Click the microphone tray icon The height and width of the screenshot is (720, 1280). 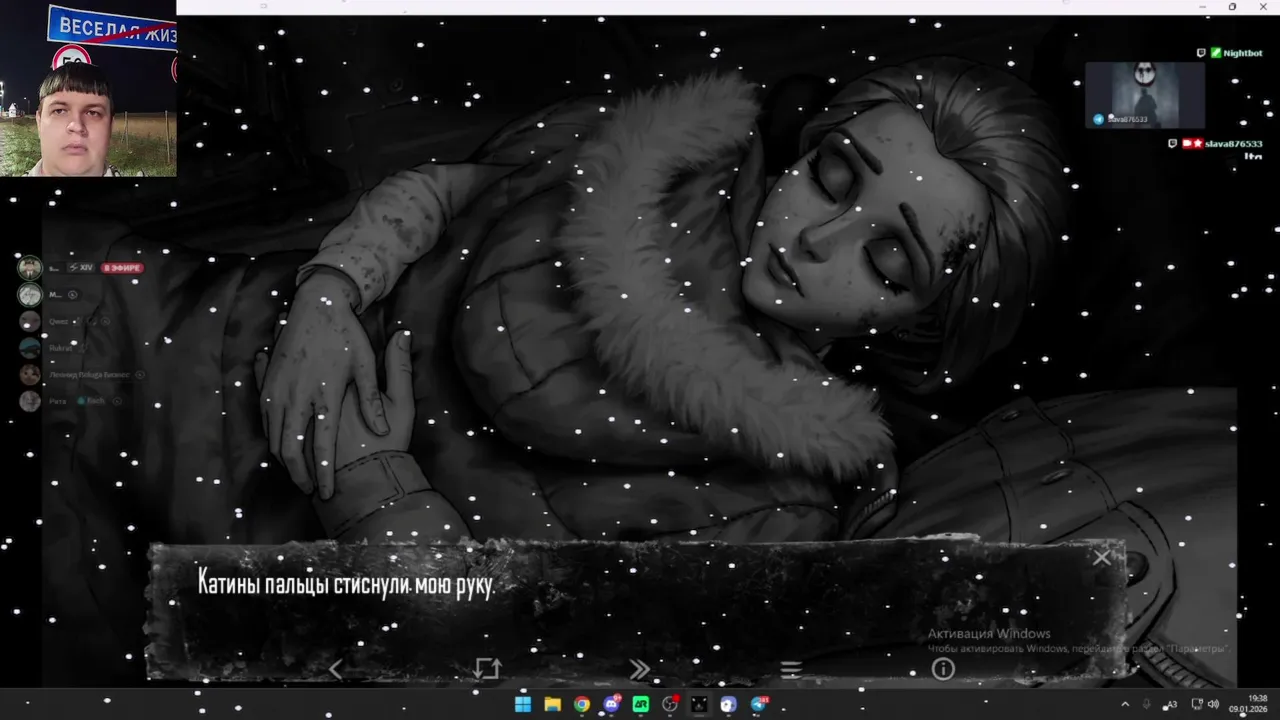point(1147,704)
